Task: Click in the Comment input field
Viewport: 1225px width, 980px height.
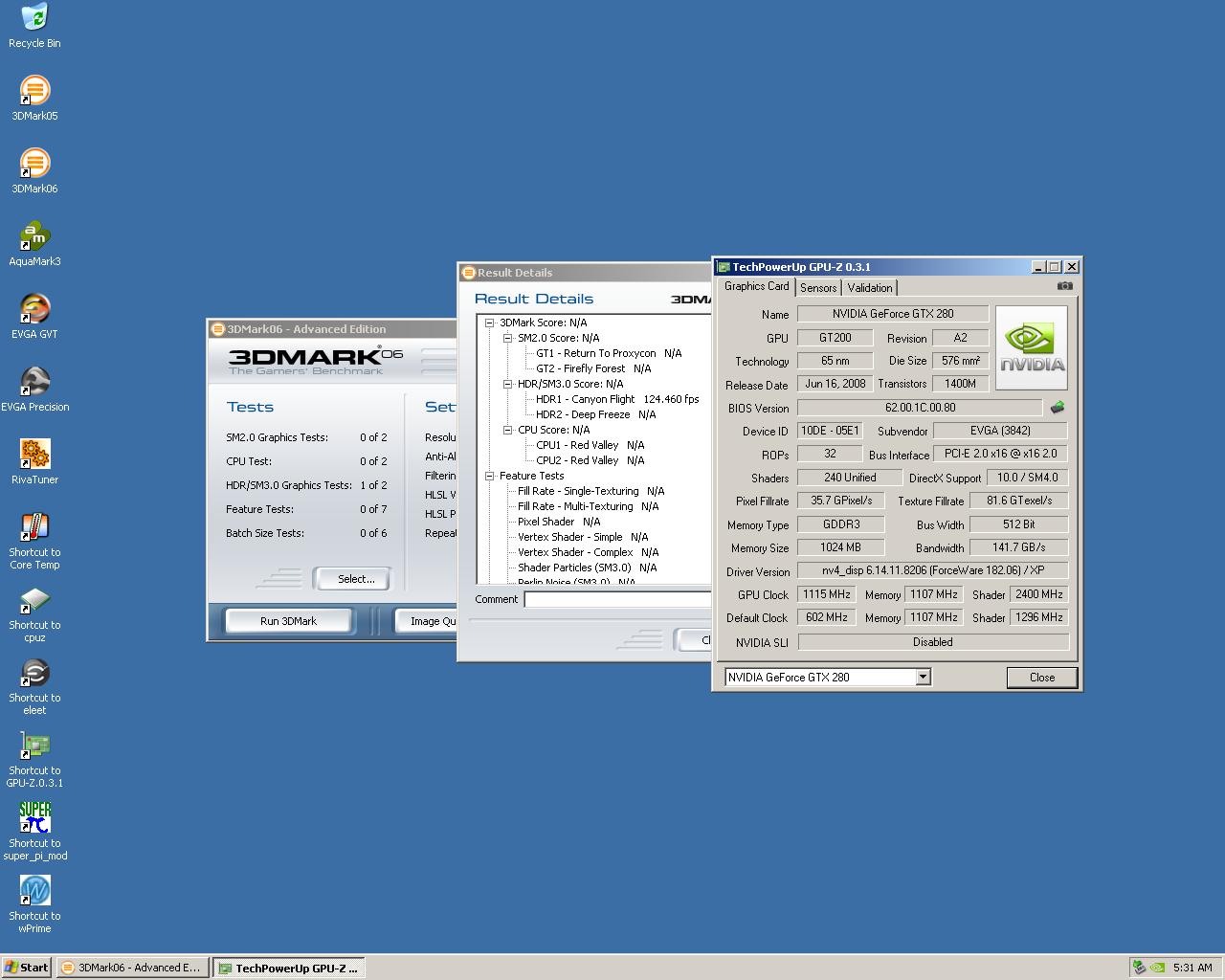Action: pyautogui.click(x=617, y=599)
